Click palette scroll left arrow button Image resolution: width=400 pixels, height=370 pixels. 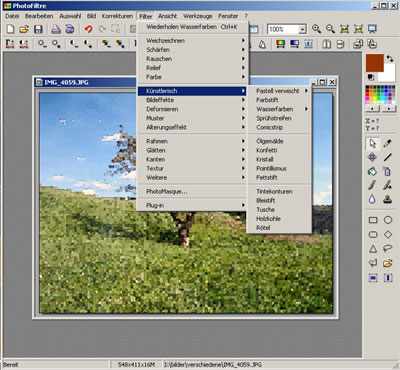(x=373, y=109)
